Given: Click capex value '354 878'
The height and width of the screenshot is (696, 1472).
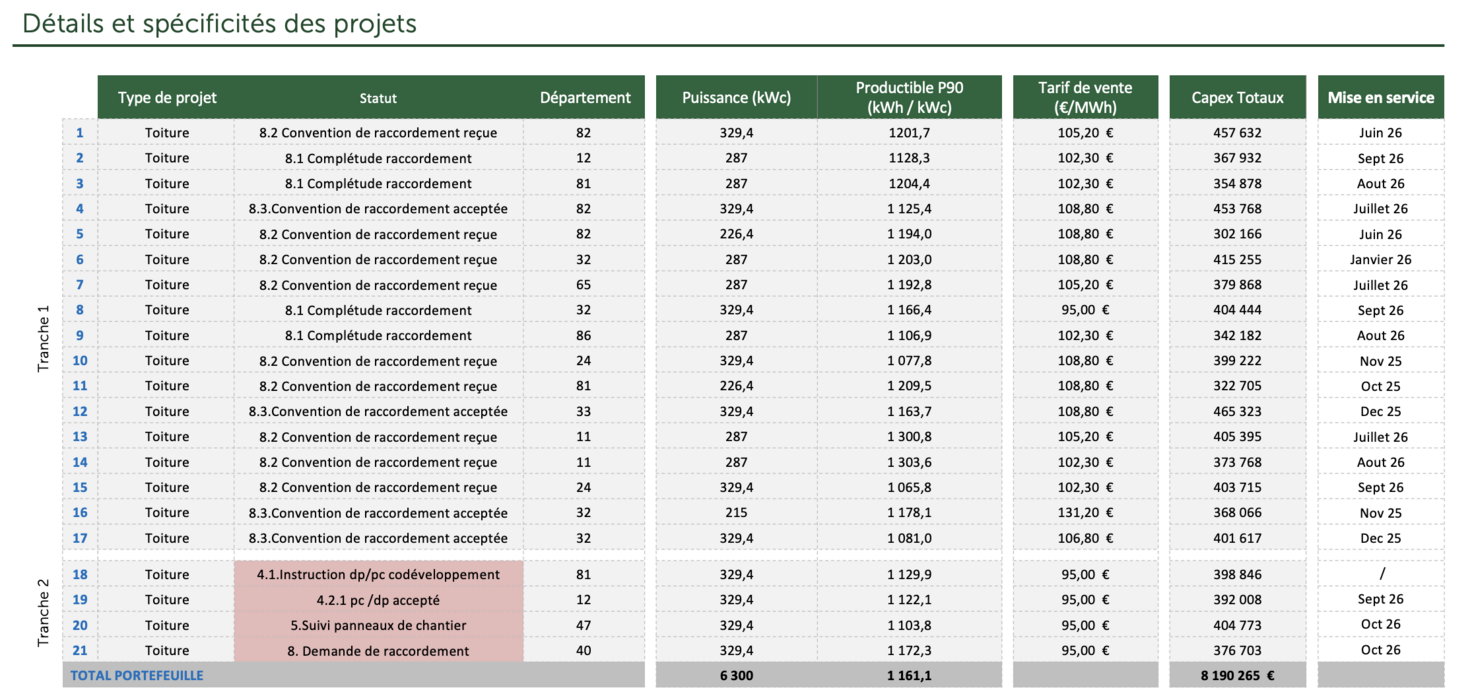Looking at the screenshot, I should coord(1237,183).
